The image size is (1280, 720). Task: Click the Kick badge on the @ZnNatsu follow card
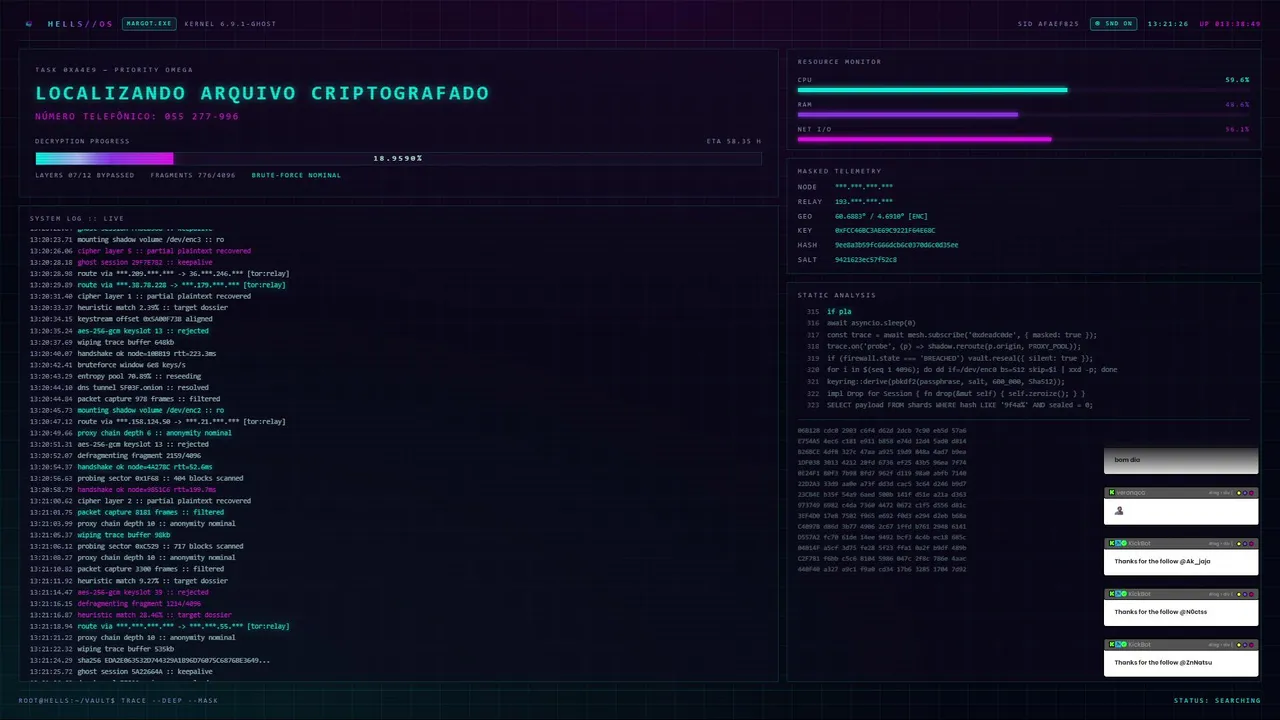tap(1111, 644)
